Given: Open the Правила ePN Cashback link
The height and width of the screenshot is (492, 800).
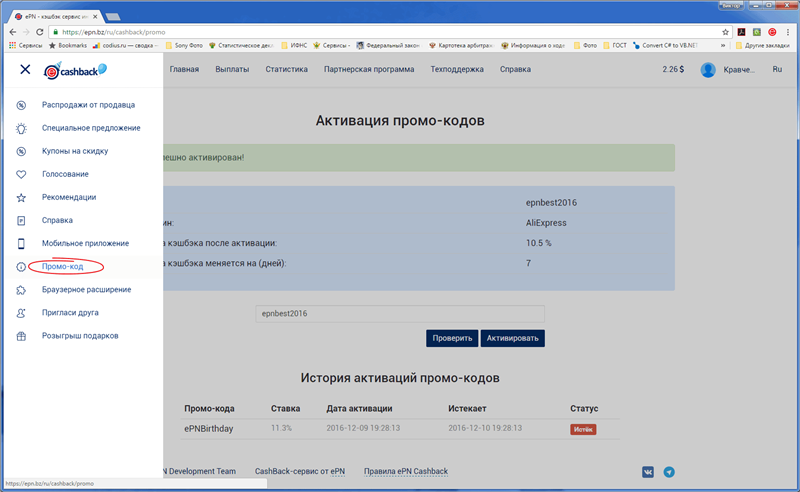Looking at the screenshot, I should click(405, 471).
